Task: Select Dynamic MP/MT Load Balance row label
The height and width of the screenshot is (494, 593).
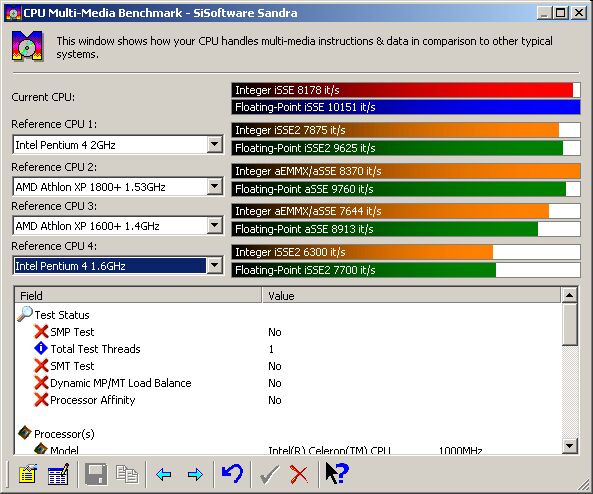Action: [x=121, y=383]
